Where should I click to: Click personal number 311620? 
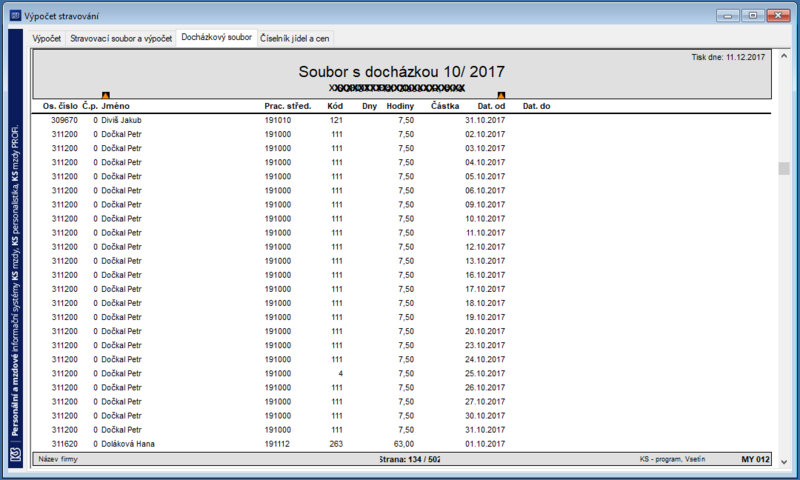pos(64,444)
